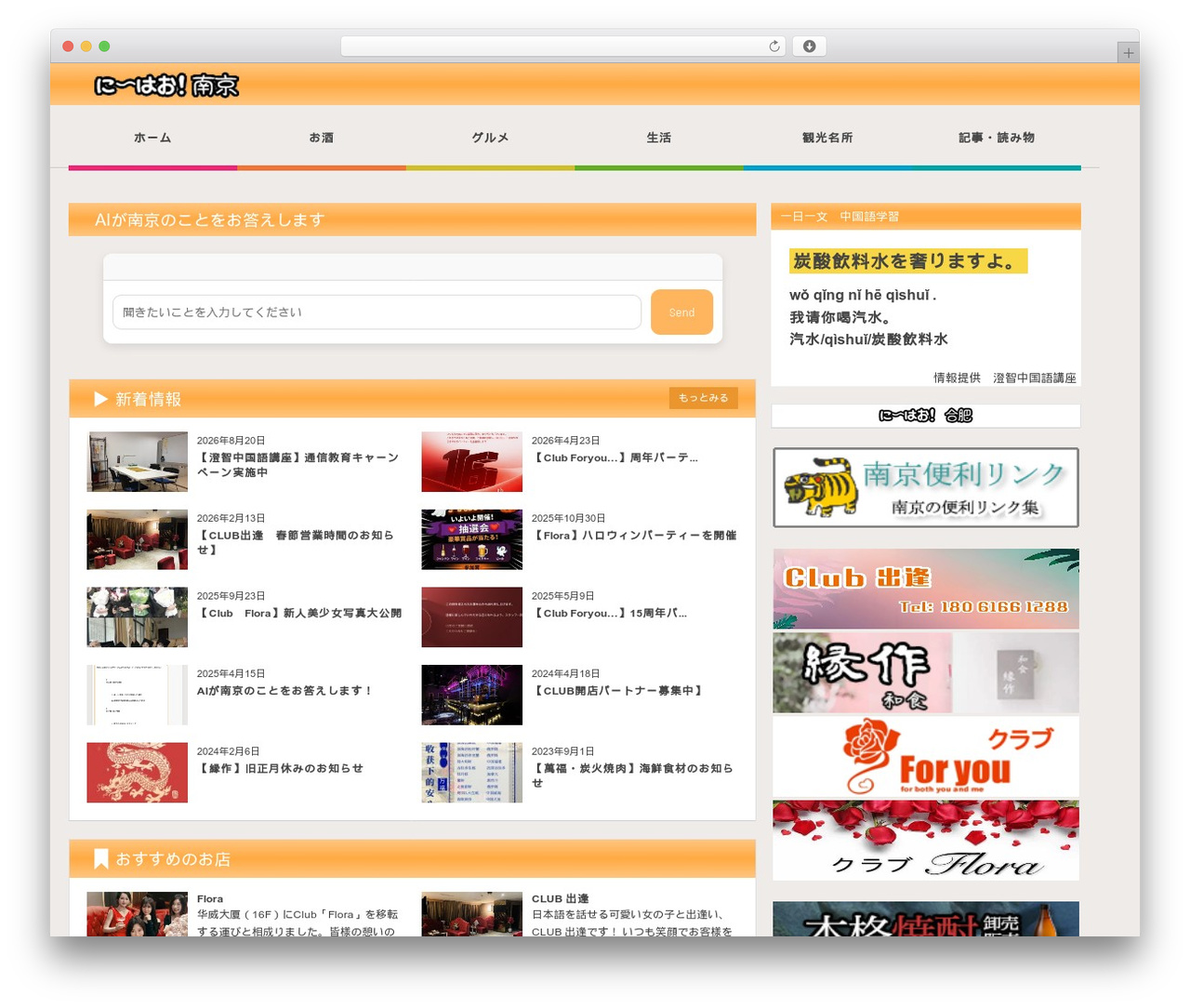Open the browser downloads icon
The image size is (1190, 1008).
pyautogui.click(x=809, y=46)
